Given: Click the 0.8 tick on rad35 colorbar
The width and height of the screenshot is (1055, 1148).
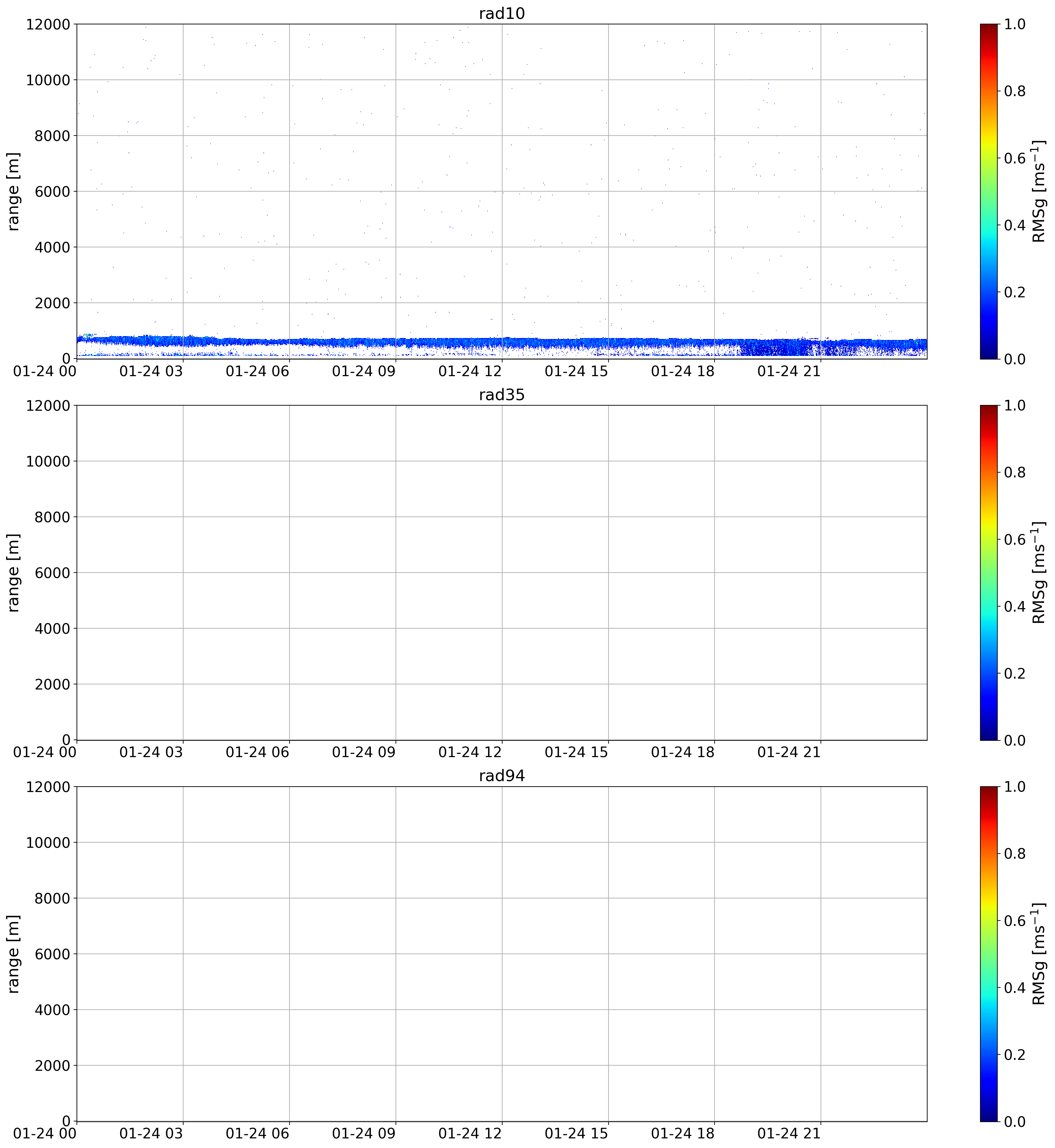Looking at the screenshot, I should click(1015, 472).
